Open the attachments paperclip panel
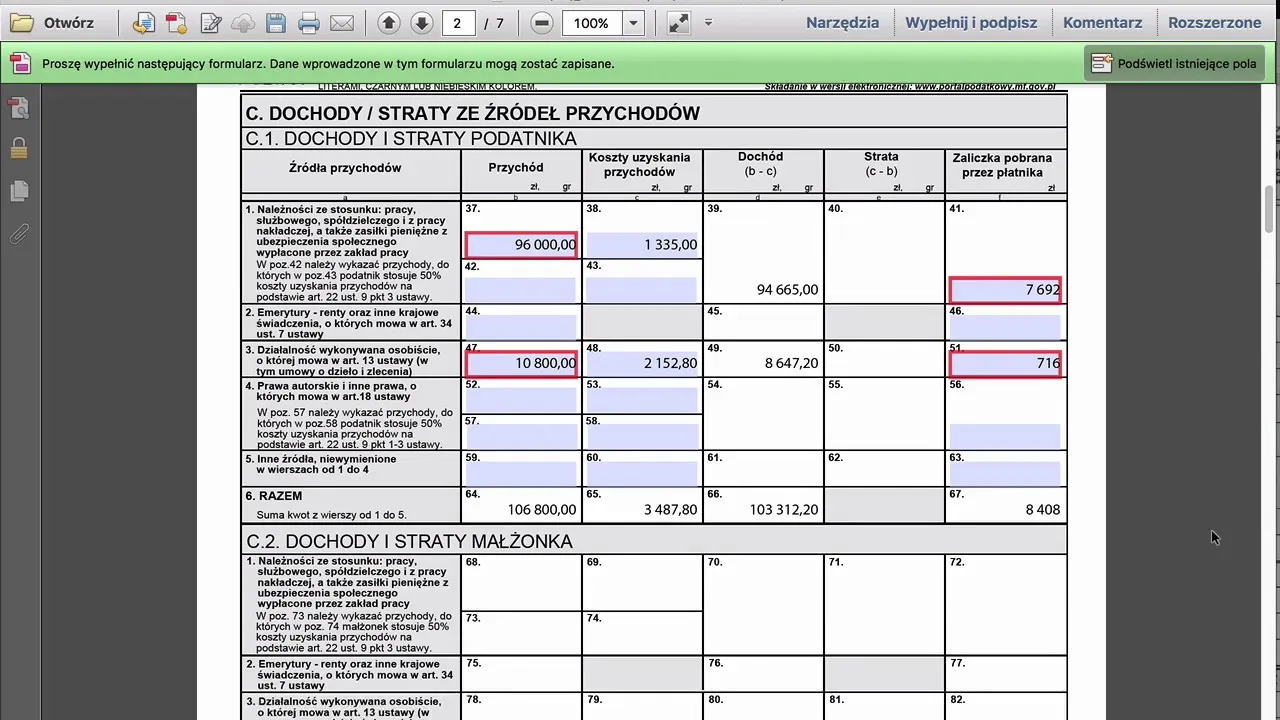This screenshot has width=1280, height=720. (19, 234)
